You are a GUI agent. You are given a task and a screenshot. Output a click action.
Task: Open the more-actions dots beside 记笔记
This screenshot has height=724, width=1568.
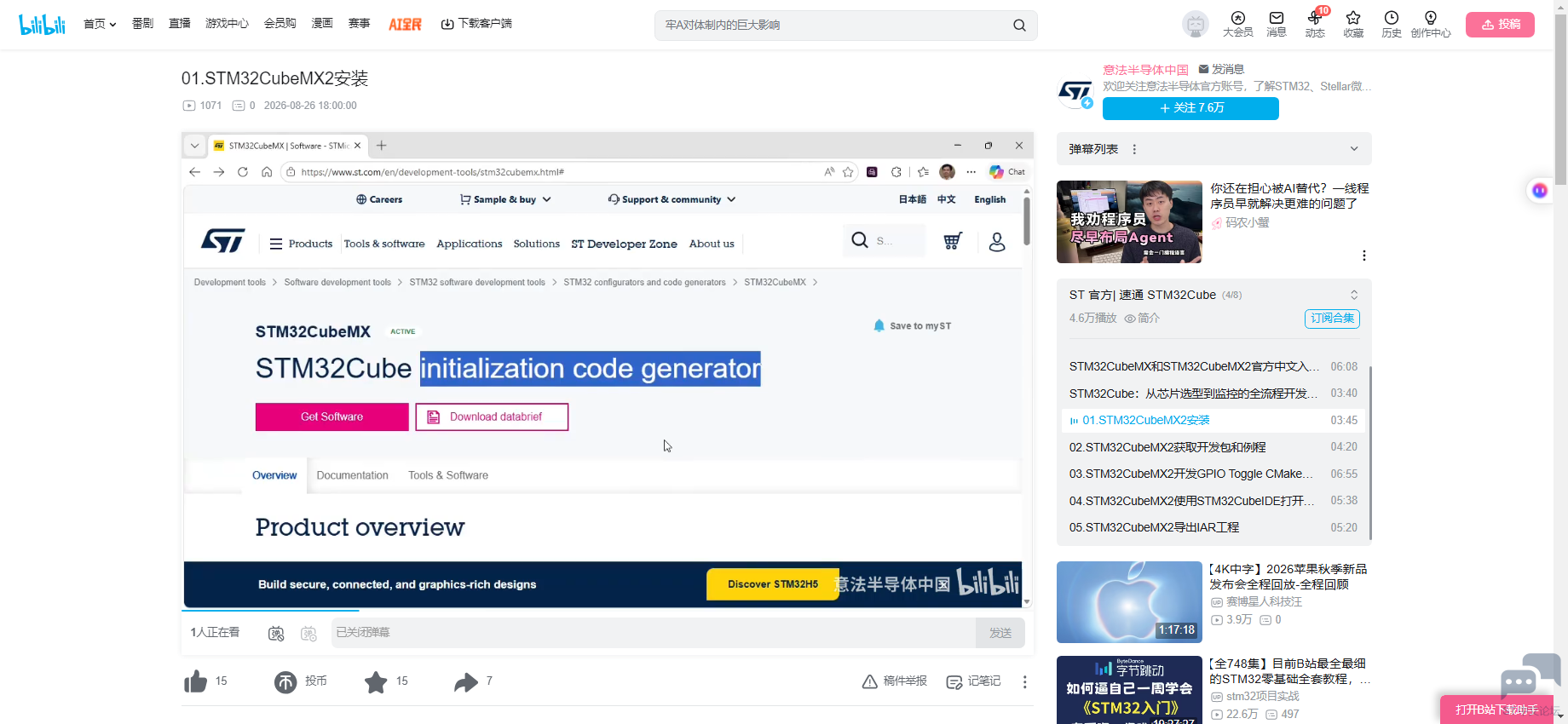pyautogui.click(x=1025, y=681)
